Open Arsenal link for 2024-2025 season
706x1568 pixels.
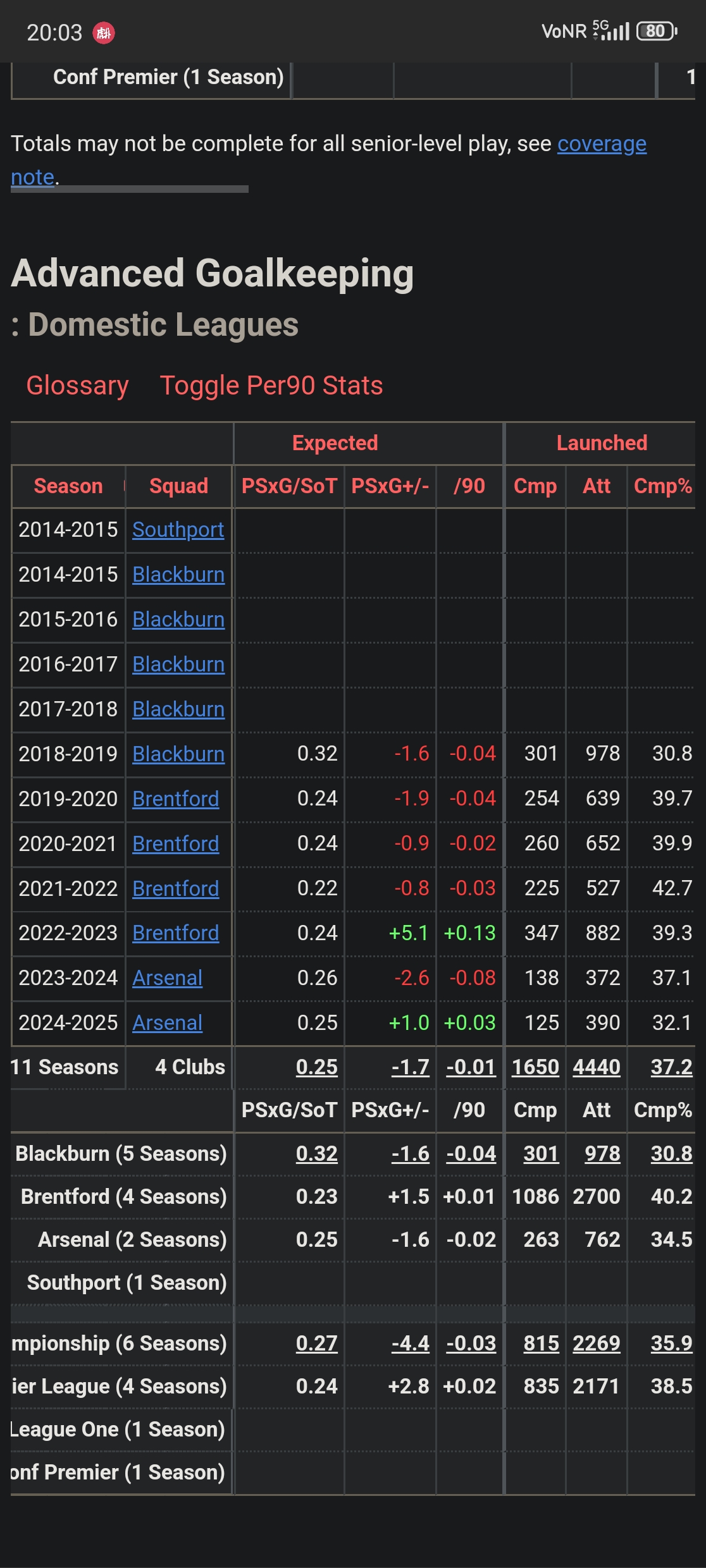click(x=167, y=1023)
